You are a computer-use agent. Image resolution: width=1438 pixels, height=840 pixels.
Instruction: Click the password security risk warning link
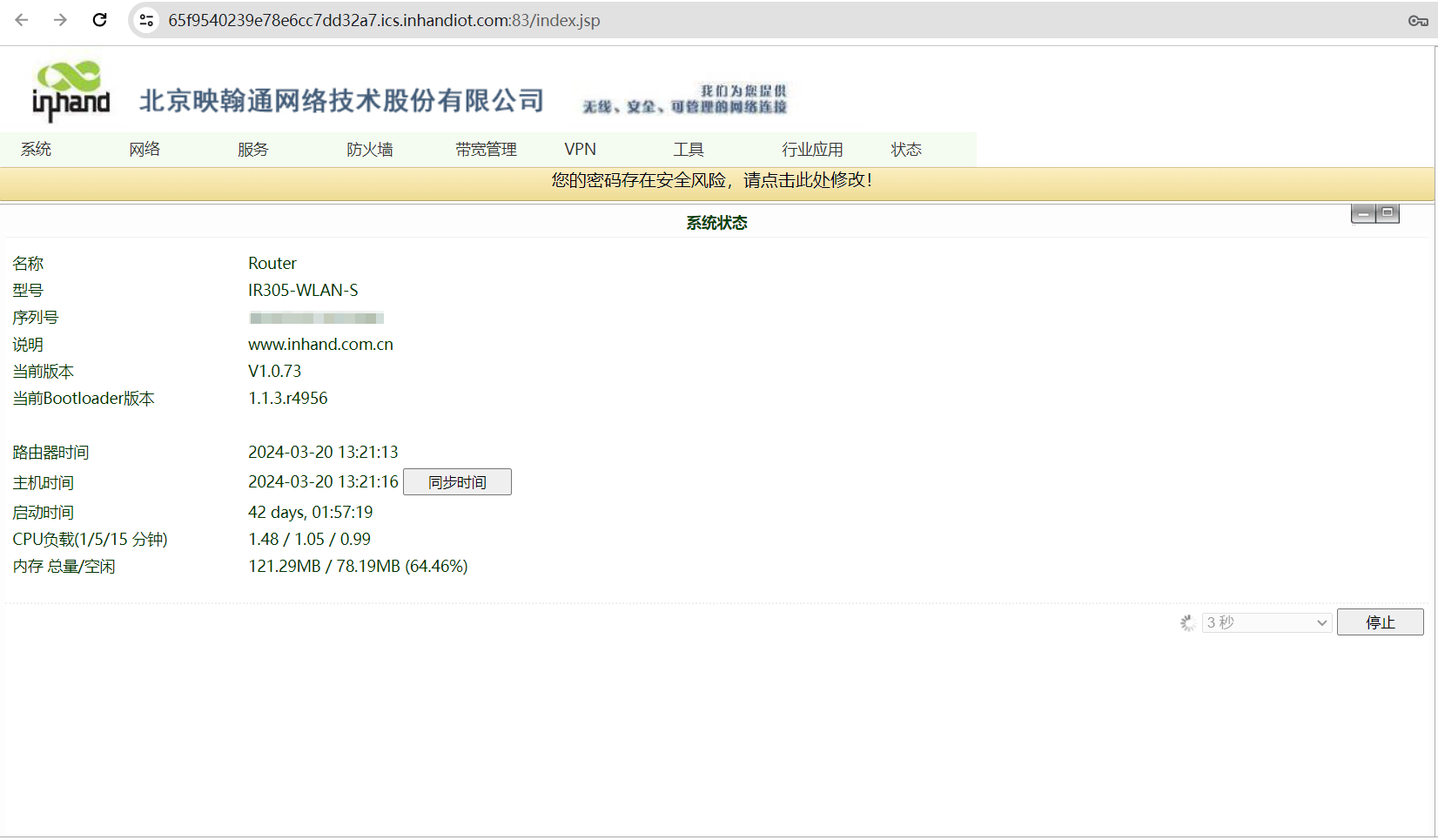[712, 180]
